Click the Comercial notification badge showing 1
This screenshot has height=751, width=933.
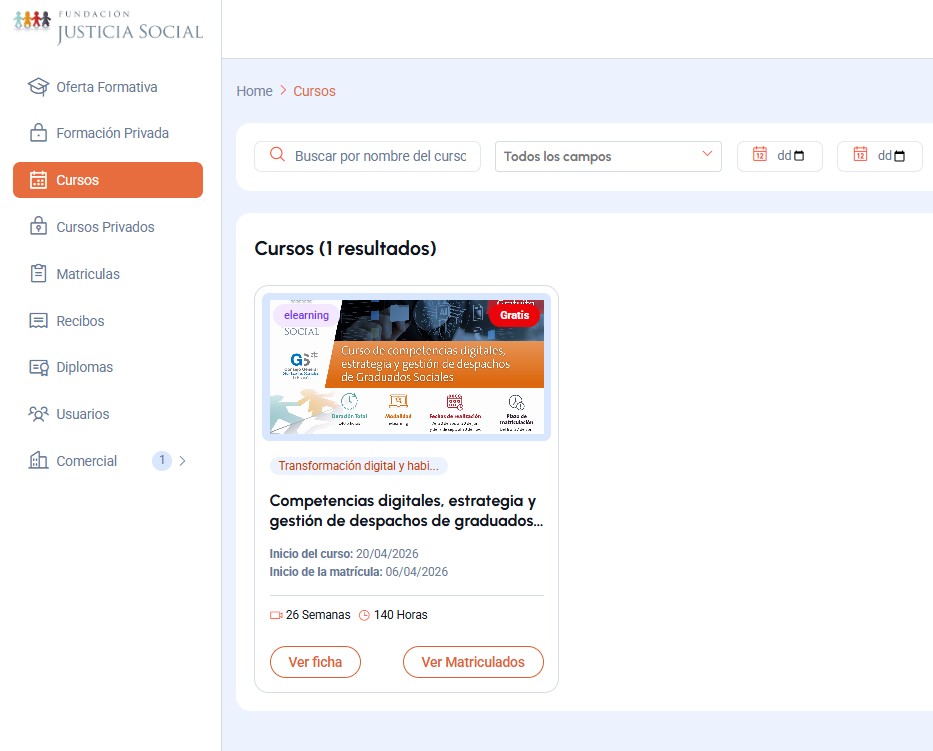click(x=162, y=460)
